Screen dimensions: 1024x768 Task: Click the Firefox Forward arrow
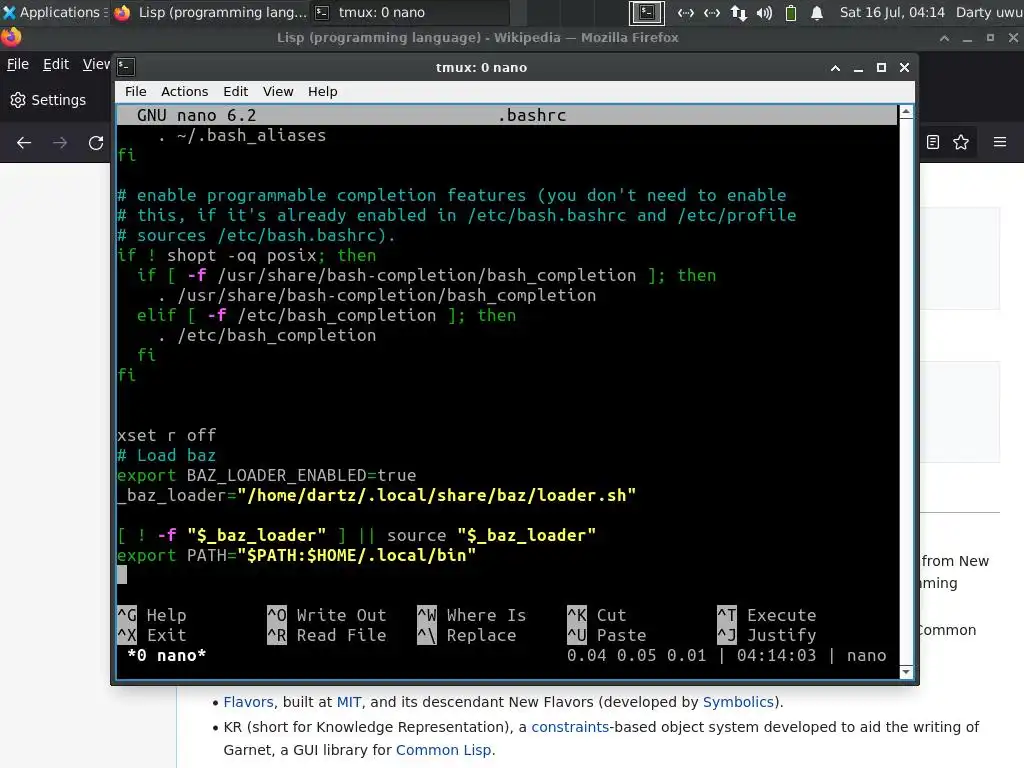pyautogui.click(x=60, y=142)
